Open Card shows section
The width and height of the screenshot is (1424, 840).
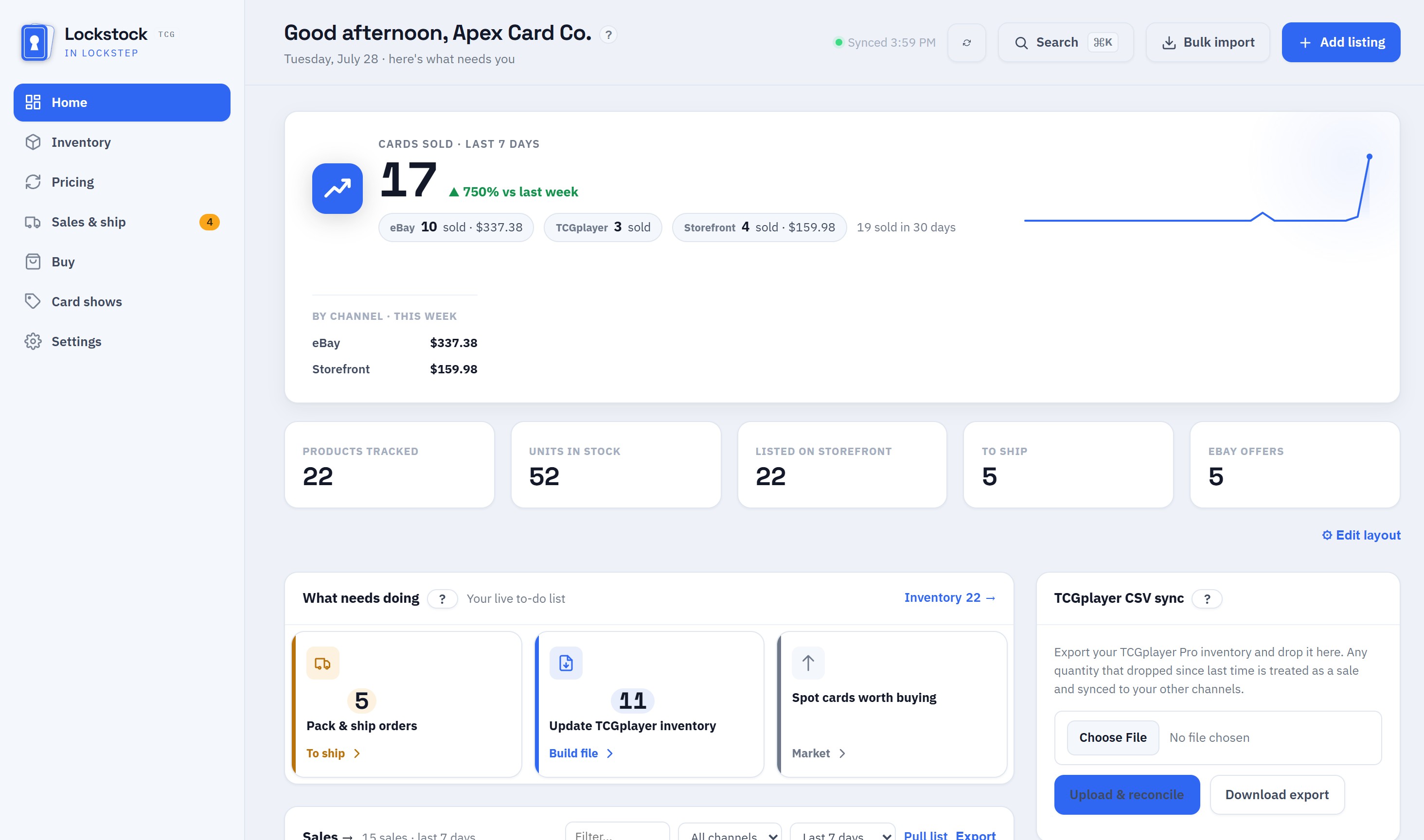tap(122, 302)
